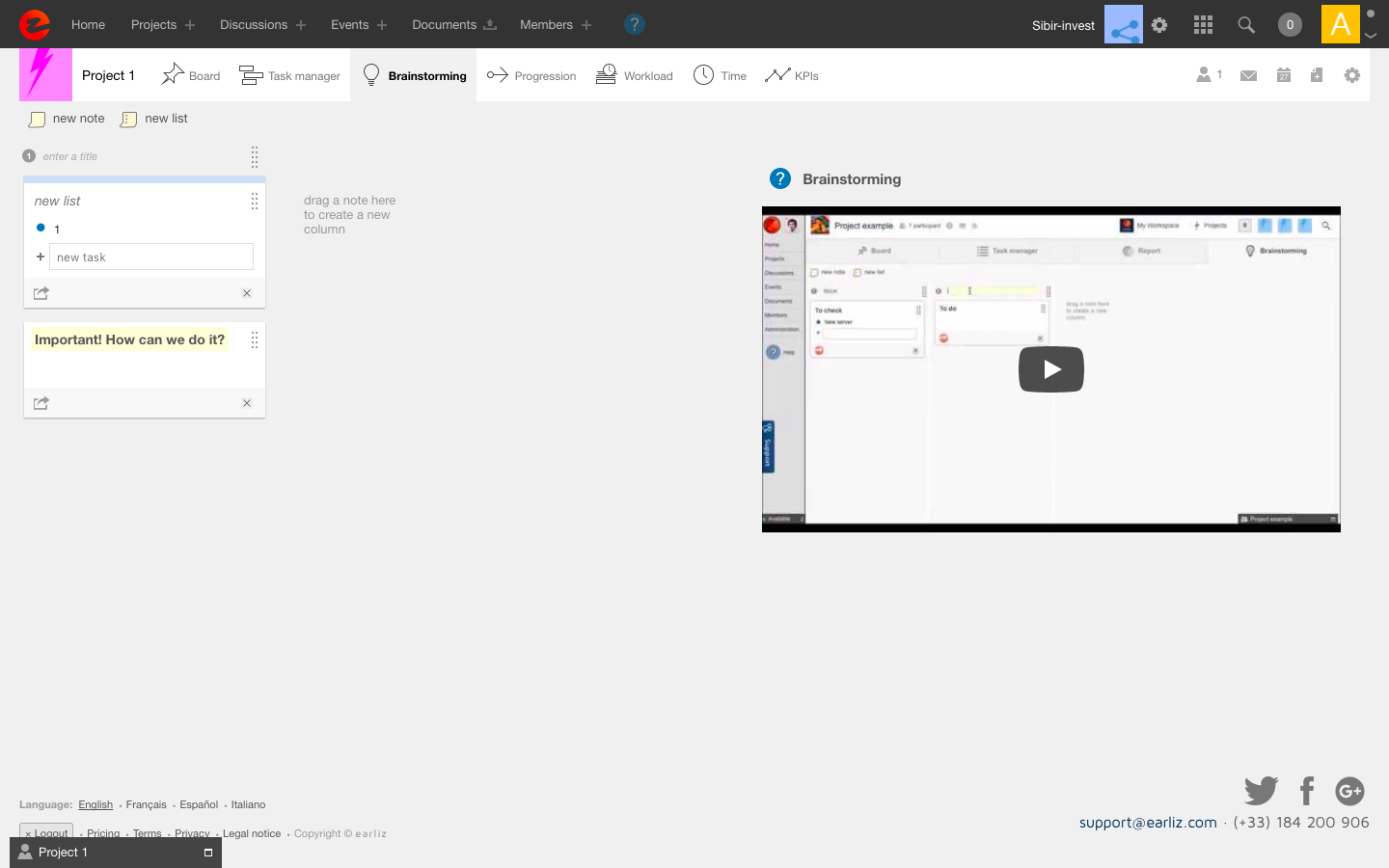This screenshot has width=1389, height=868.
Task: Open the Google Plus icon link
Action: tap(1349, 791)
